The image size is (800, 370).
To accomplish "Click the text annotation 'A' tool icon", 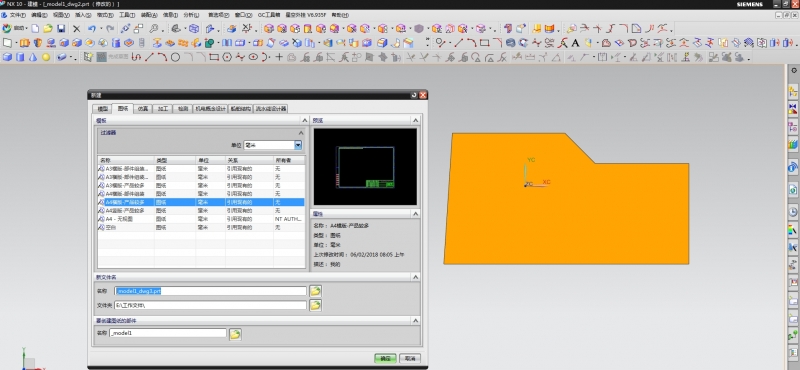I will [x=576, y=43].
